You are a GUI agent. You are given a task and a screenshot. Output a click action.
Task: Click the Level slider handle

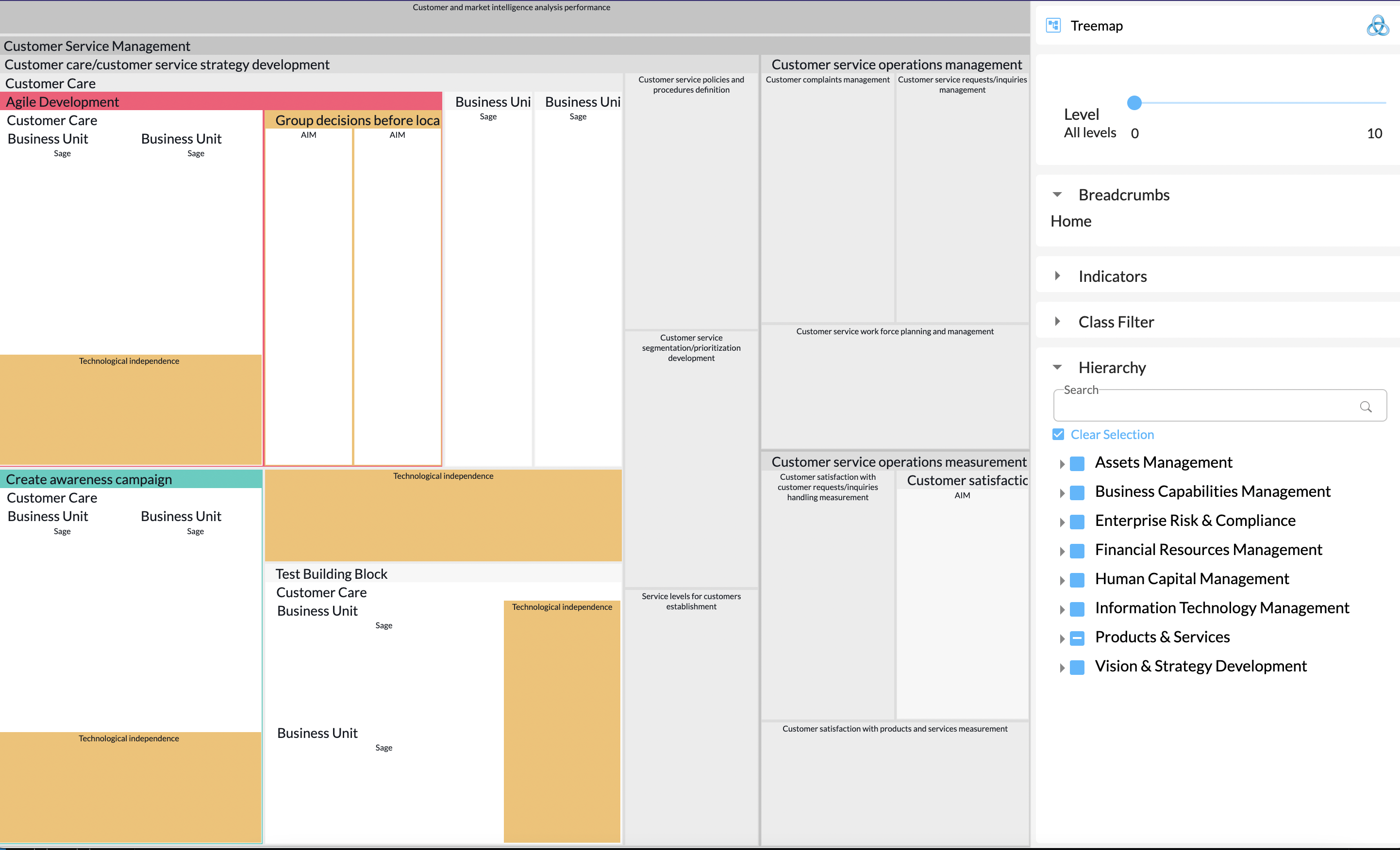click(x=1134, y=103)
